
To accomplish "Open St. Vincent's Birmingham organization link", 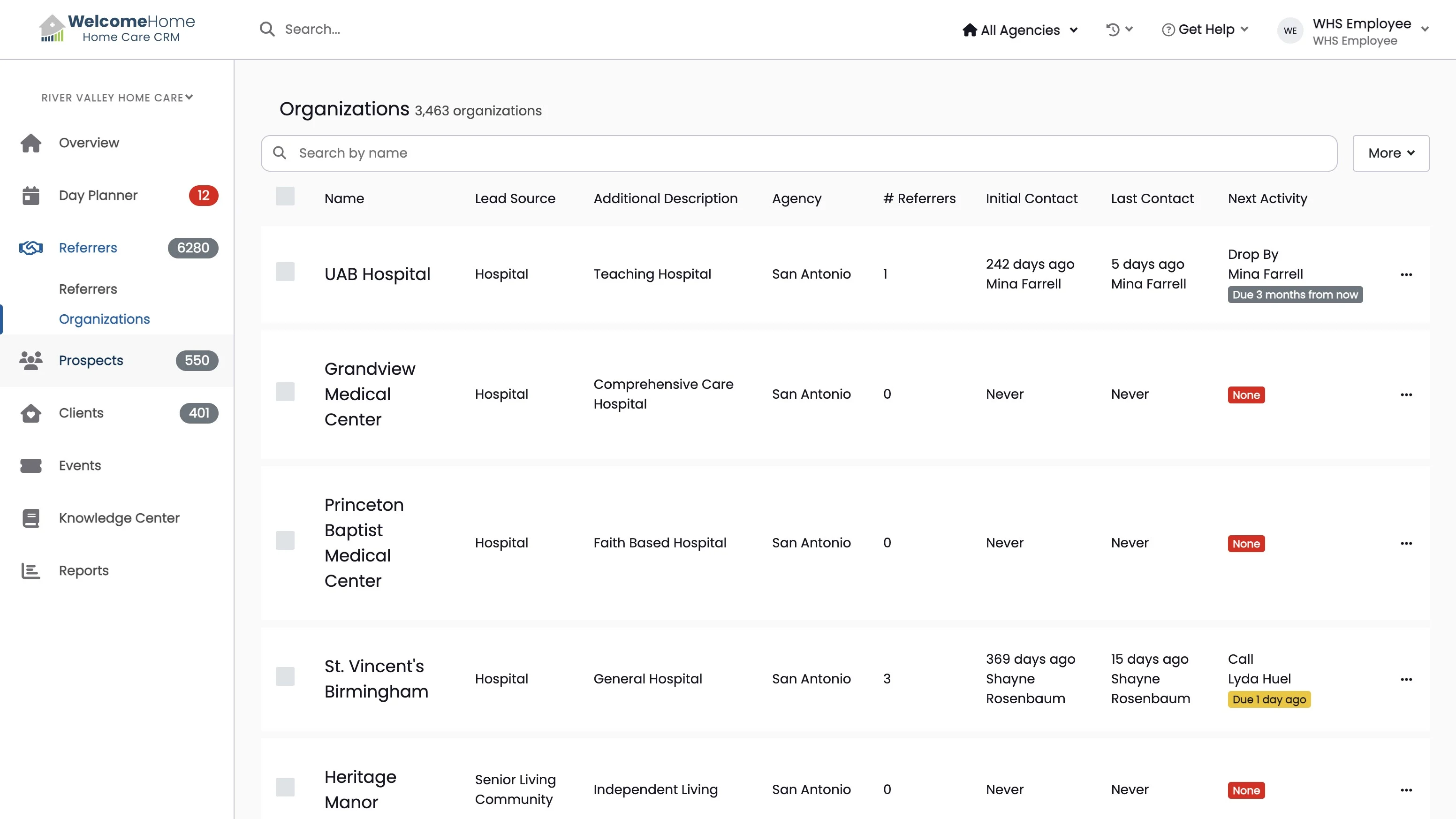I will [x=376, y=678].
